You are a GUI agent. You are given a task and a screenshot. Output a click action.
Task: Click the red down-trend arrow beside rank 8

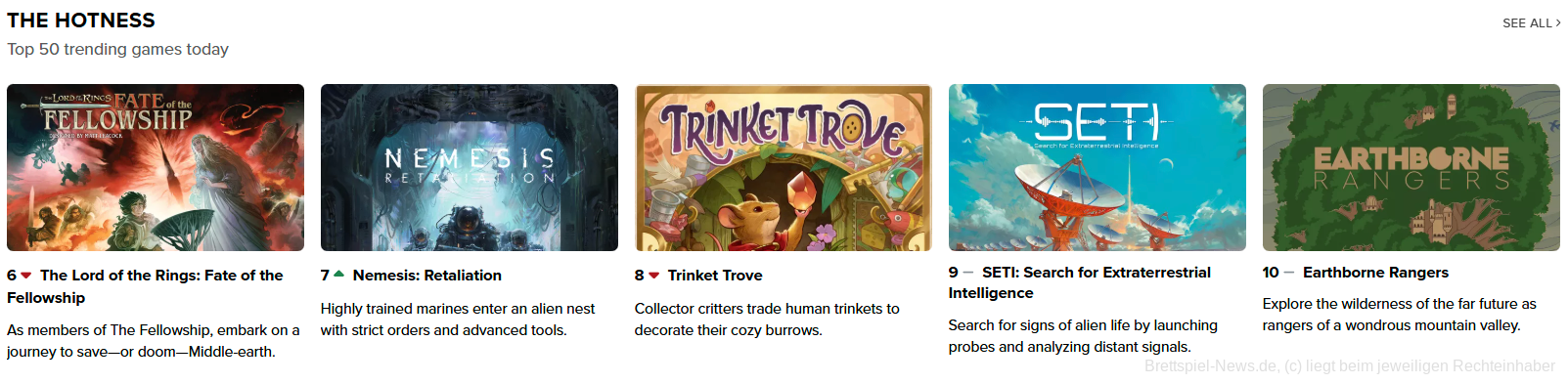click(654, 276)
